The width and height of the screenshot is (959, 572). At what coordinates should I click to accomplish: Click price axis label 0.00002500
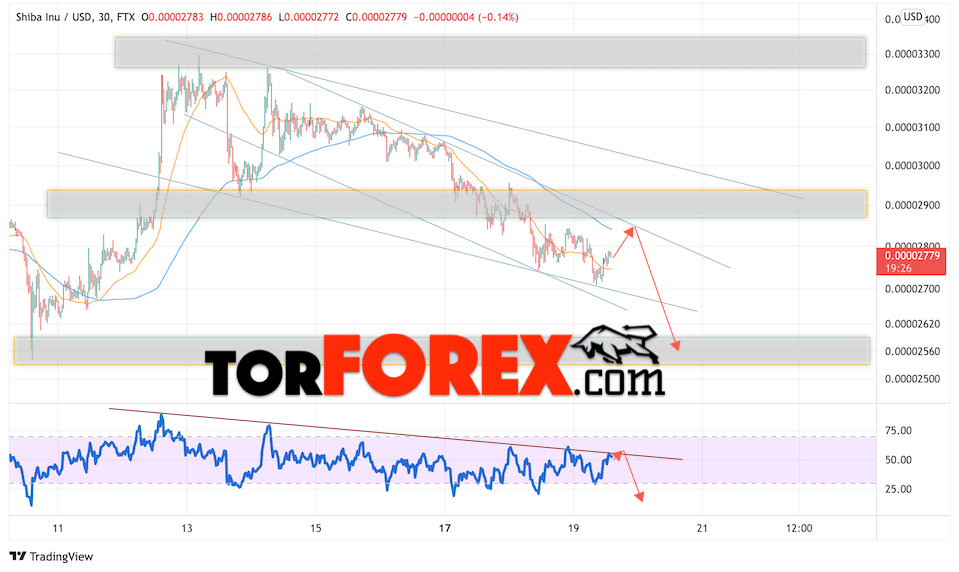pyautogui.click(x=912, y=379)
